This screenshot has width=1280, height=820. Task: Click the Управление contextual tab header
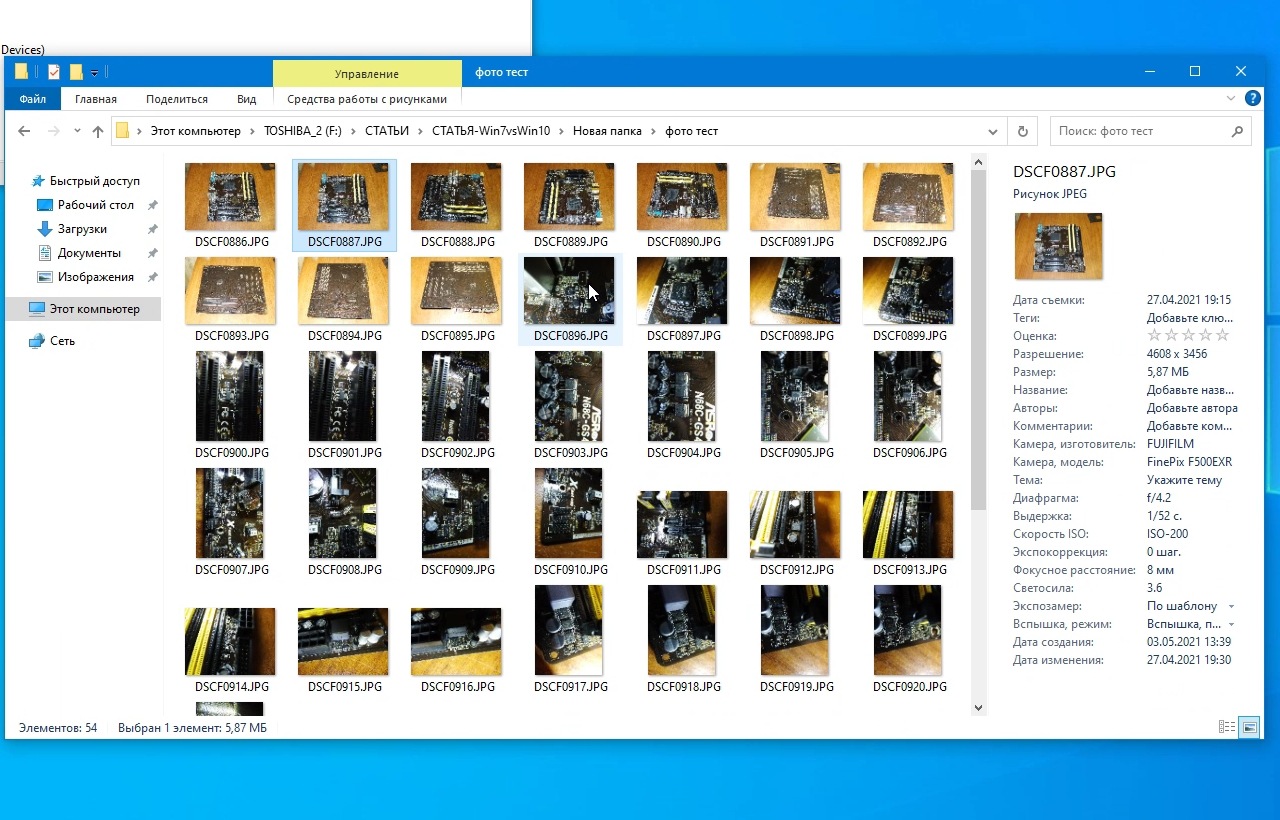point(367,73)
